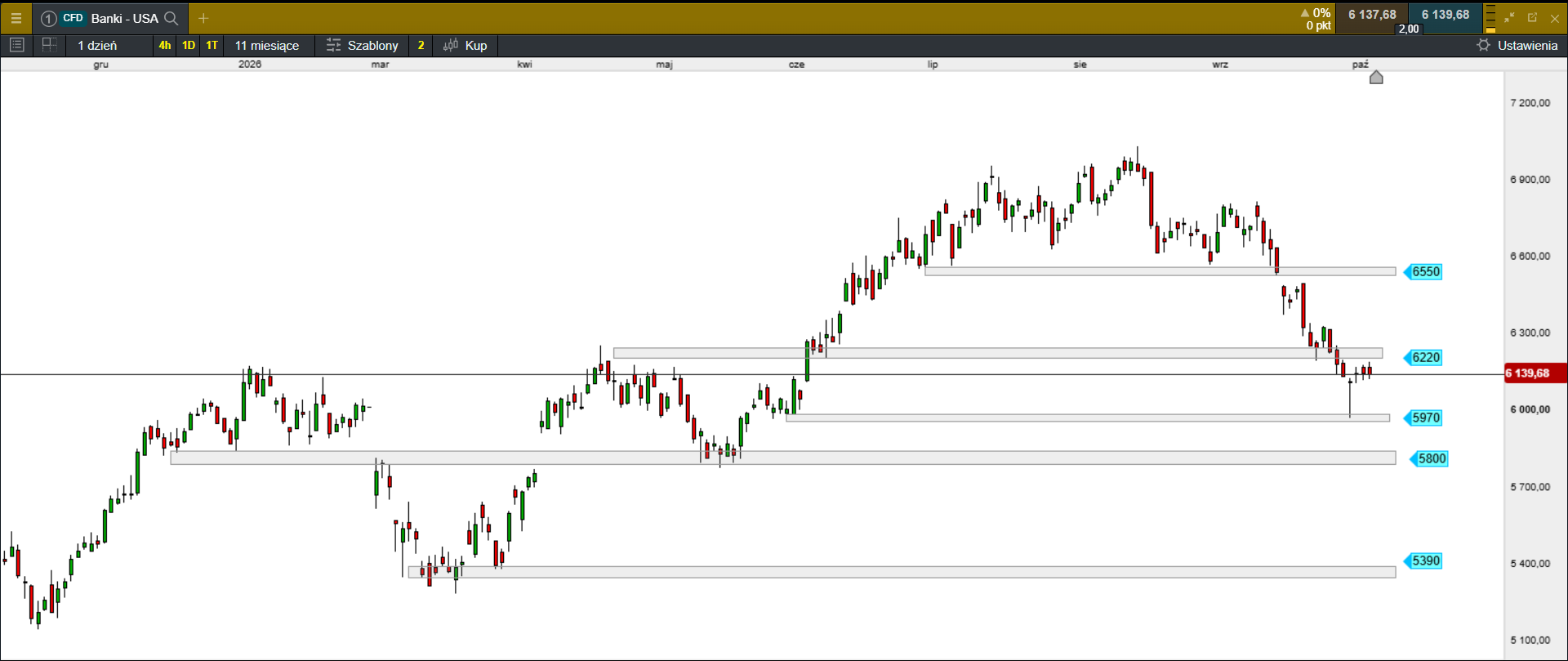This screenshot has height=661, width=1568.
Task: Click the Szablony sliders icon
Action: 333,45
